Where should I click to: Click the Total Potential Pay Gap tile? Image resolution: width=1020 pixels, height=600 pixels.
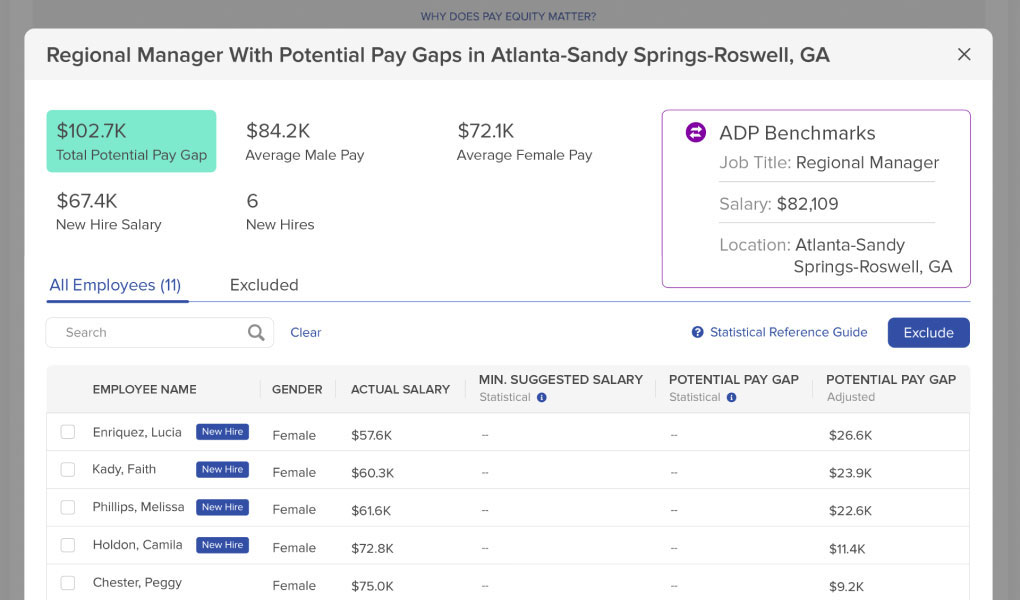pyautogui.click(x=131, y=141)
